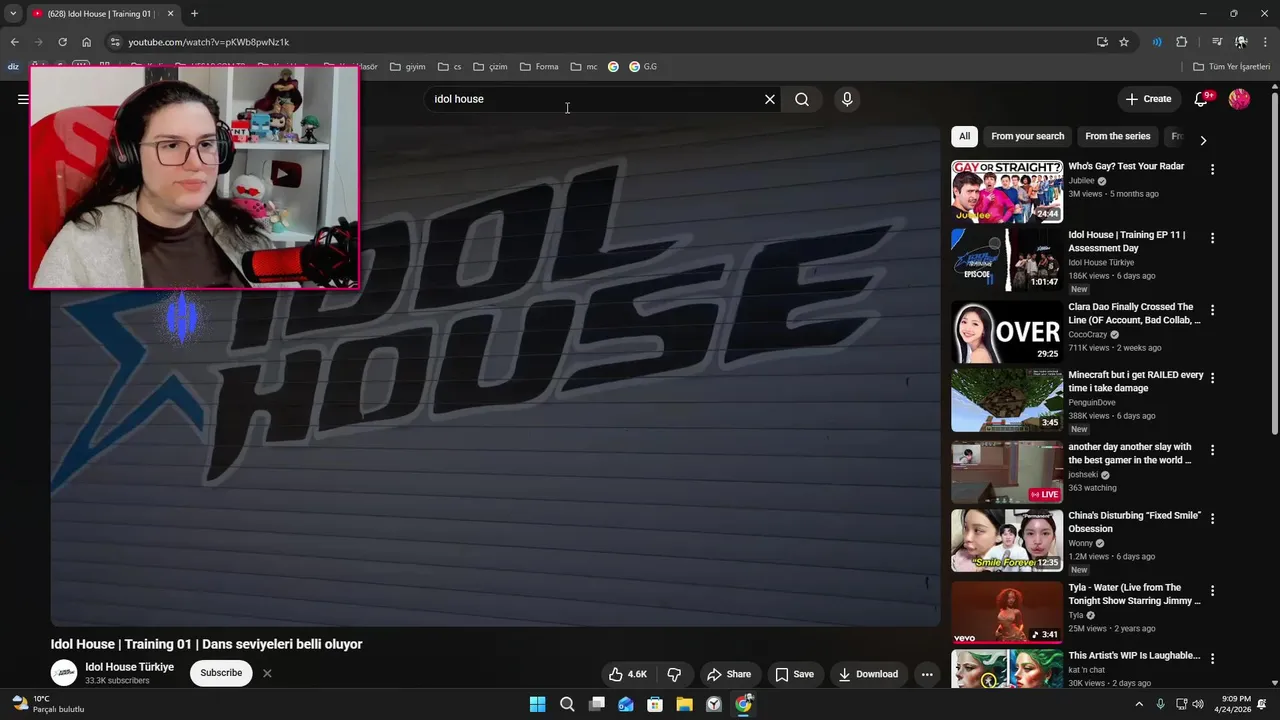Open 'Minecraft but i get RAILED' title
Screen dimensions: 1280x720
[x=1135, y=381]
